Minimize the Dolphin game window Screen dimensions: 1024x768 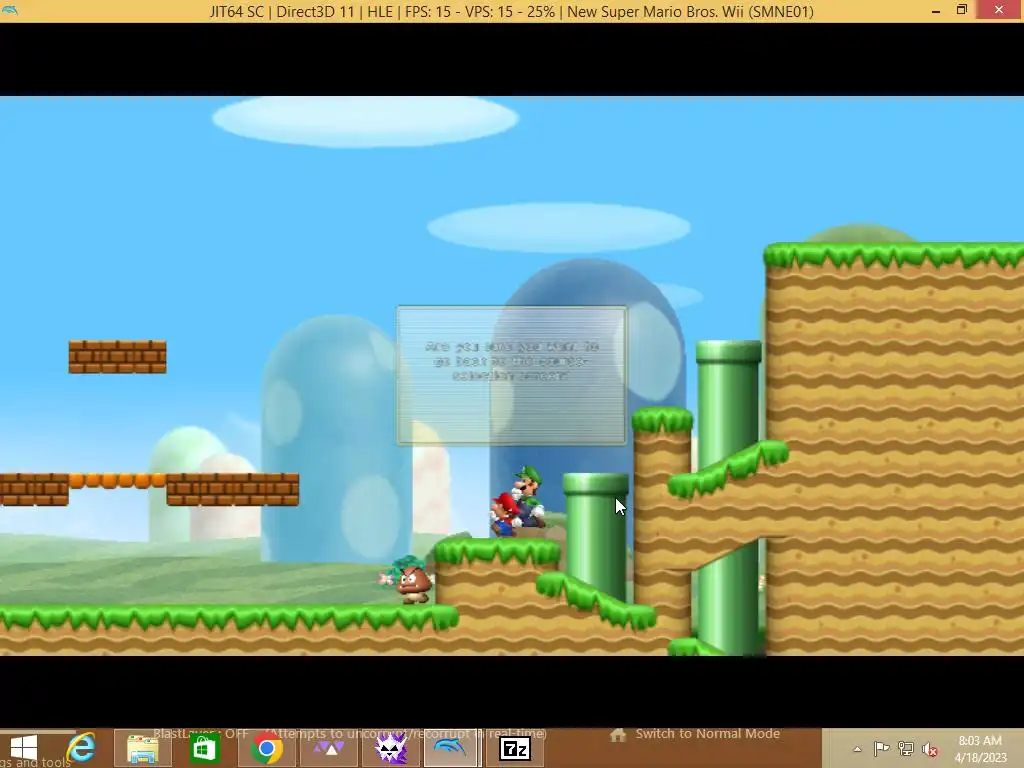(936, 10)
